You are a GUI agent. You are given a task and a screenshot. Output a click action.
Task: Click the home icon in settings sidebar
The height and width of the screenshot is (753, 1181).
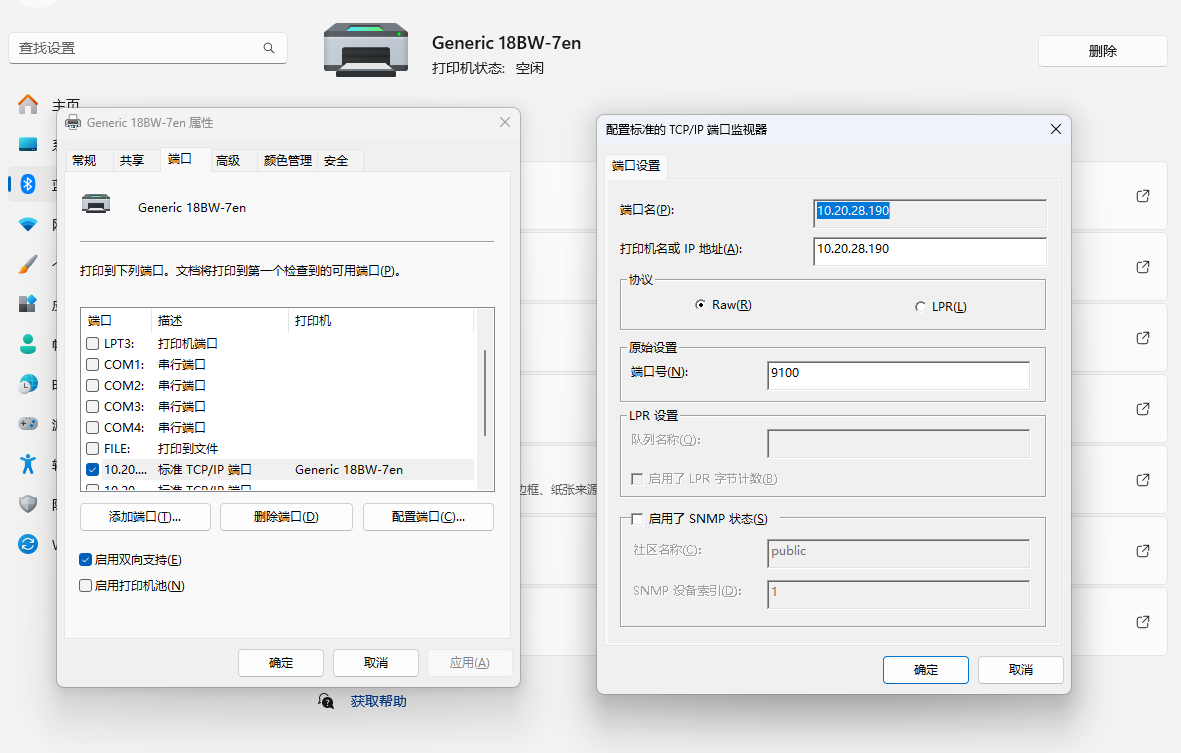tap(28, 105)
